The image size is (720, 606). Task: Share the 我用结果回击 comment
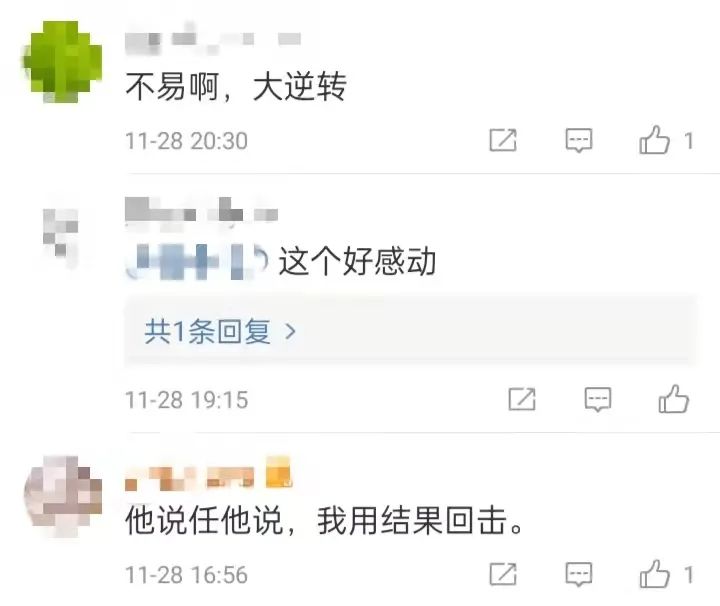point(503,574)
